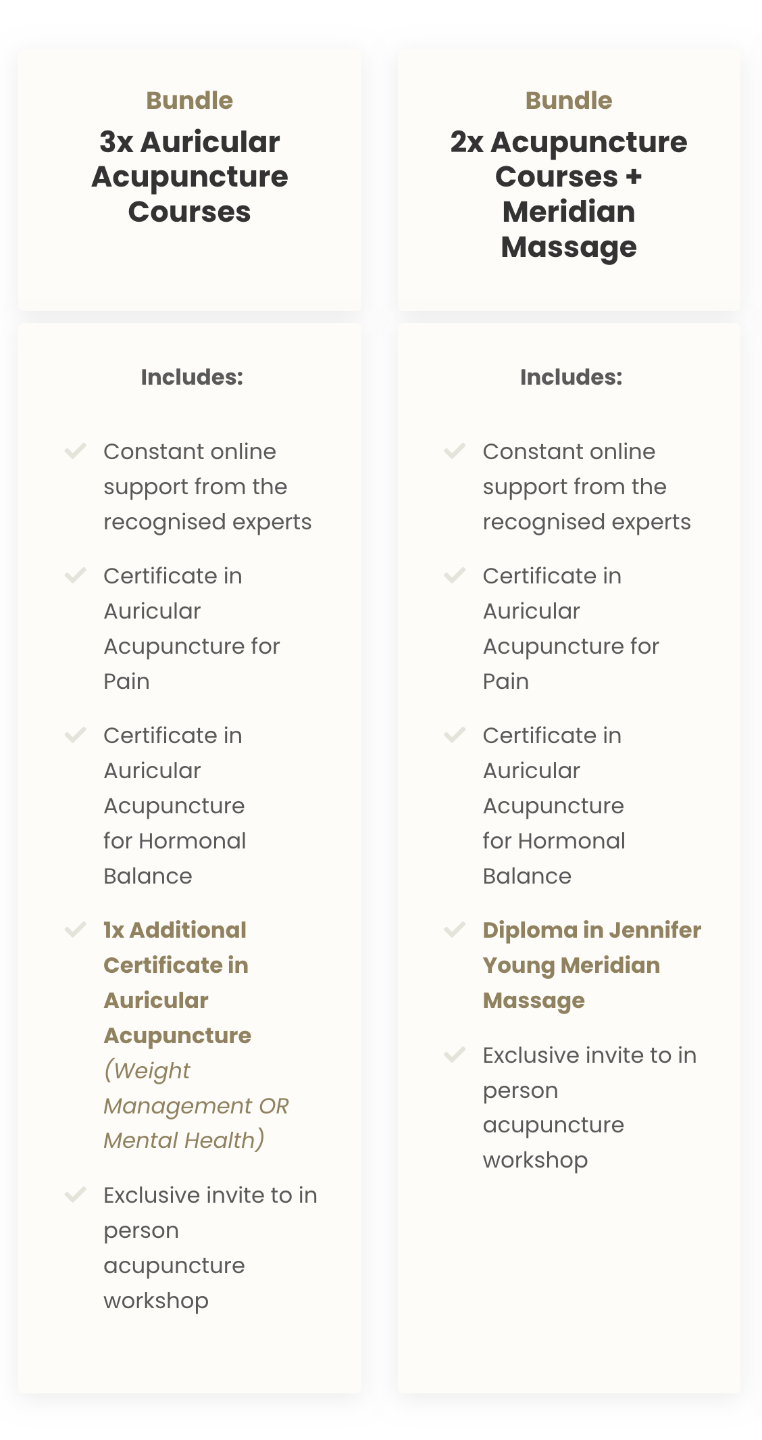Click checkmark beside right 'Hormonal Balance' certificate
The height and width of the screenshot is (1440, 762).
click(455, 736)
